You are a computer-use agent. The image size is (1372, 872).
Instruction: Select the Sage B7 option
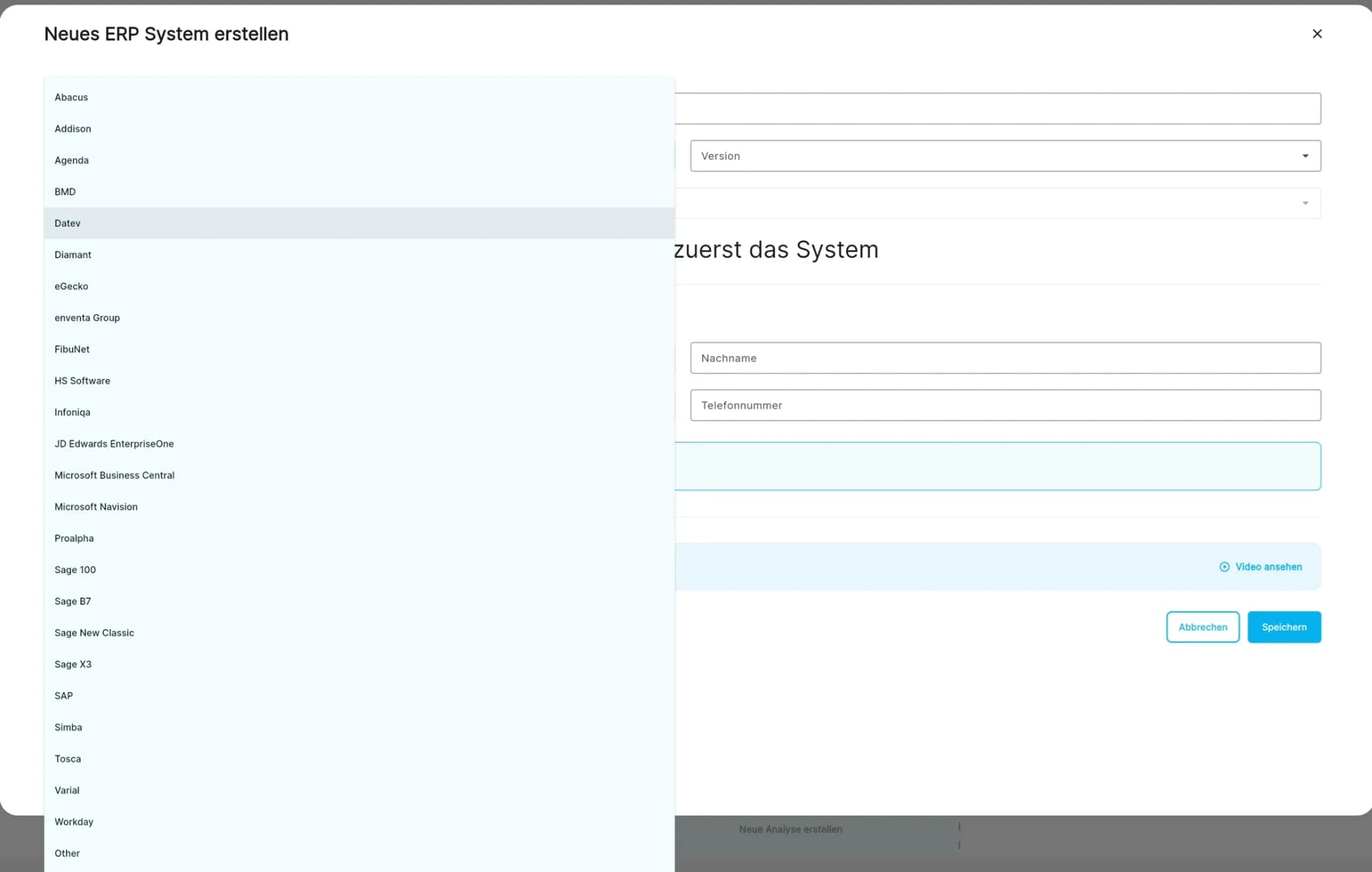[x=359, y=600]
